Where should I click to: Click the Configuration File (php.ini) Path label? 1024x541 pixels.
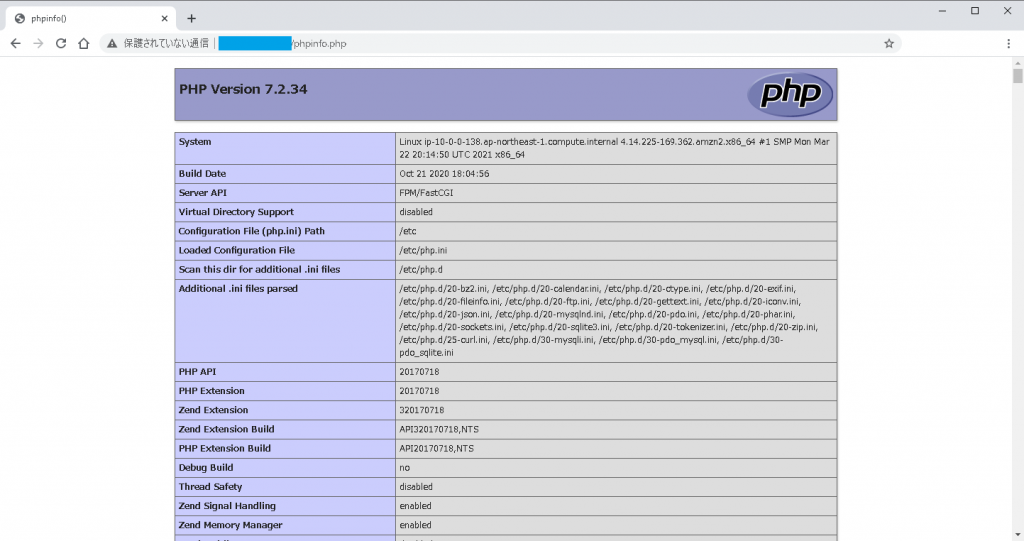pos(251,231)
